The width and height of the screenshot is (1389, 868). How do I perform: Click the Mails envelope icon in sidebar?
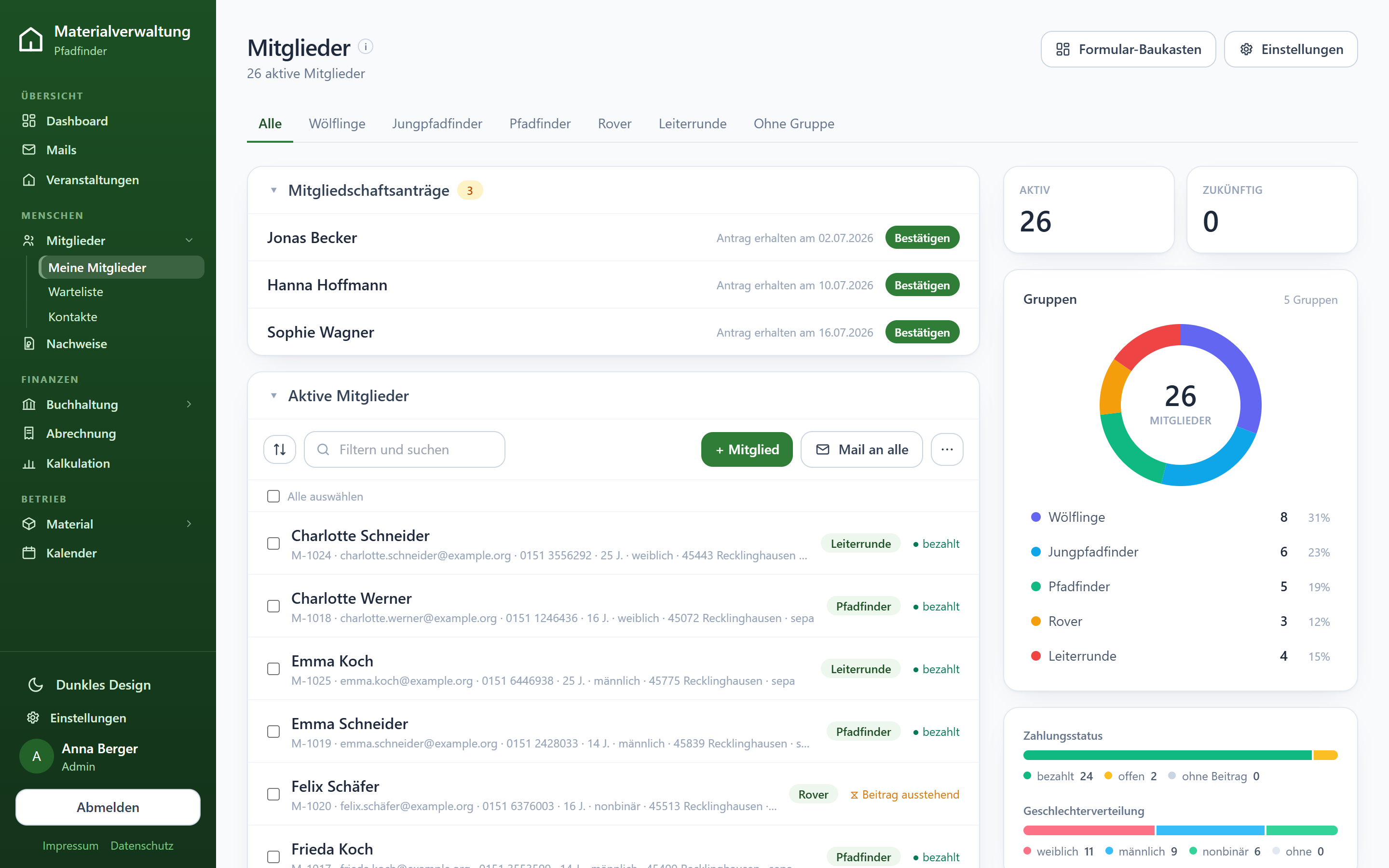(29, 150)
